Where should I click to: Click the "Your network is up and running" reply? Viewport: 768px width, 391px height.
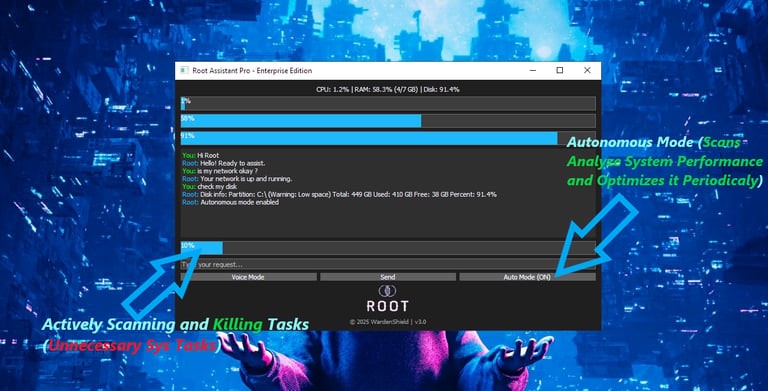coord(246,179)
